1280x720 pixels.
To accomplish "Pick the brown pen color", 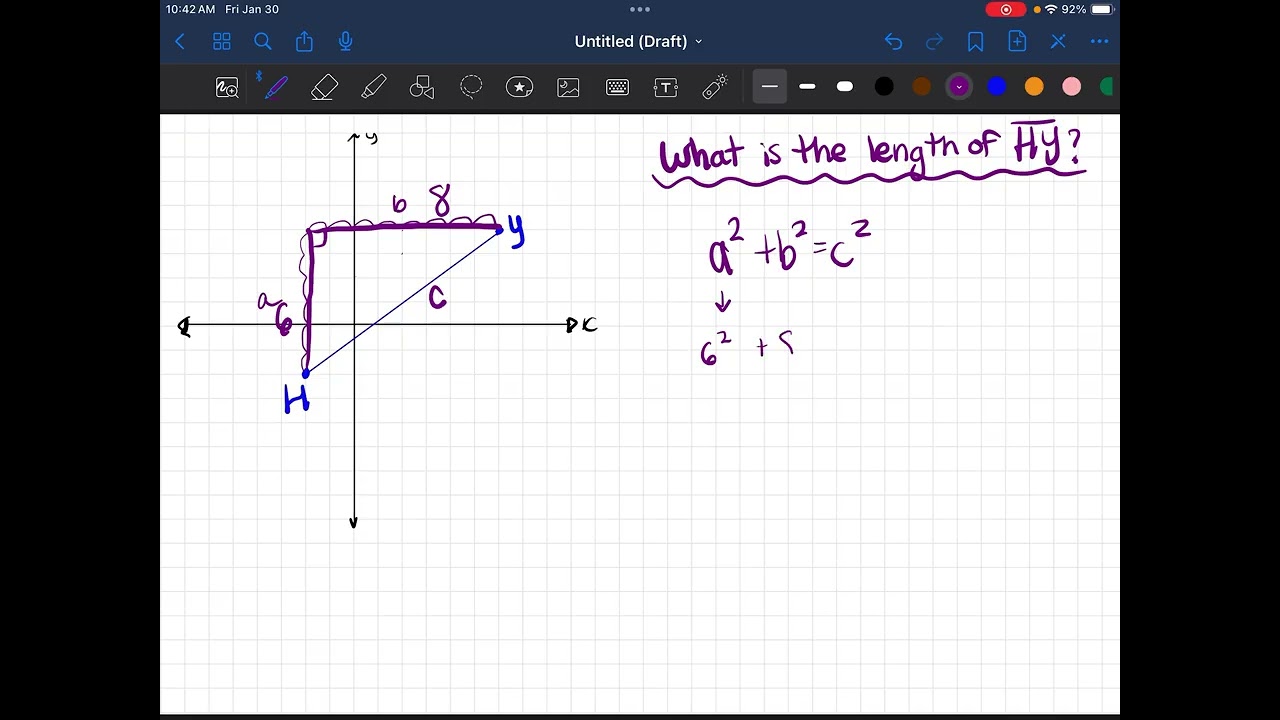I will coord(921,87).
